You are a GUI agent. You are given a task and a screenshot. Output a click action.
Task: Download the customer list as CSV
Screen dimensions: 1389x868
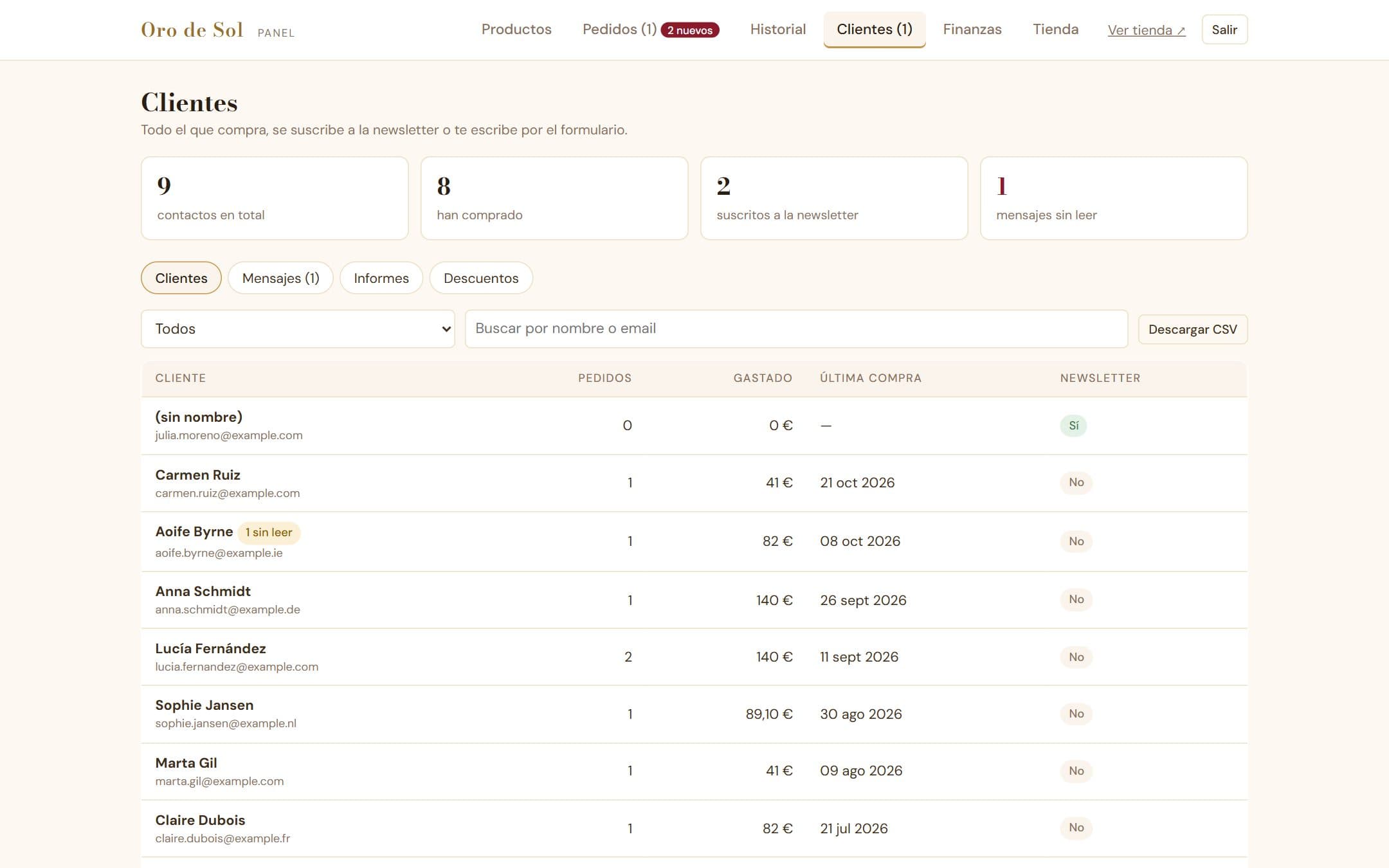(x=1192, y=329)
